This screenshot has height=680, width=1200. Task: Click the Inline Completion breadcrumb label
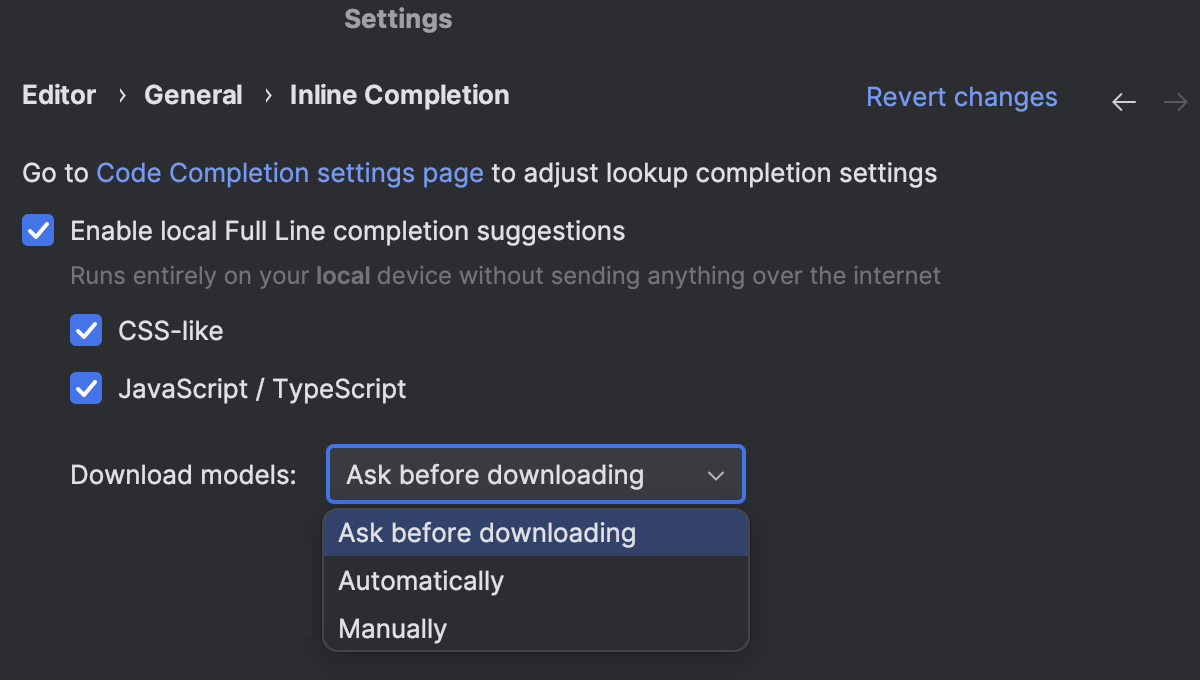(x=399, y=95)
